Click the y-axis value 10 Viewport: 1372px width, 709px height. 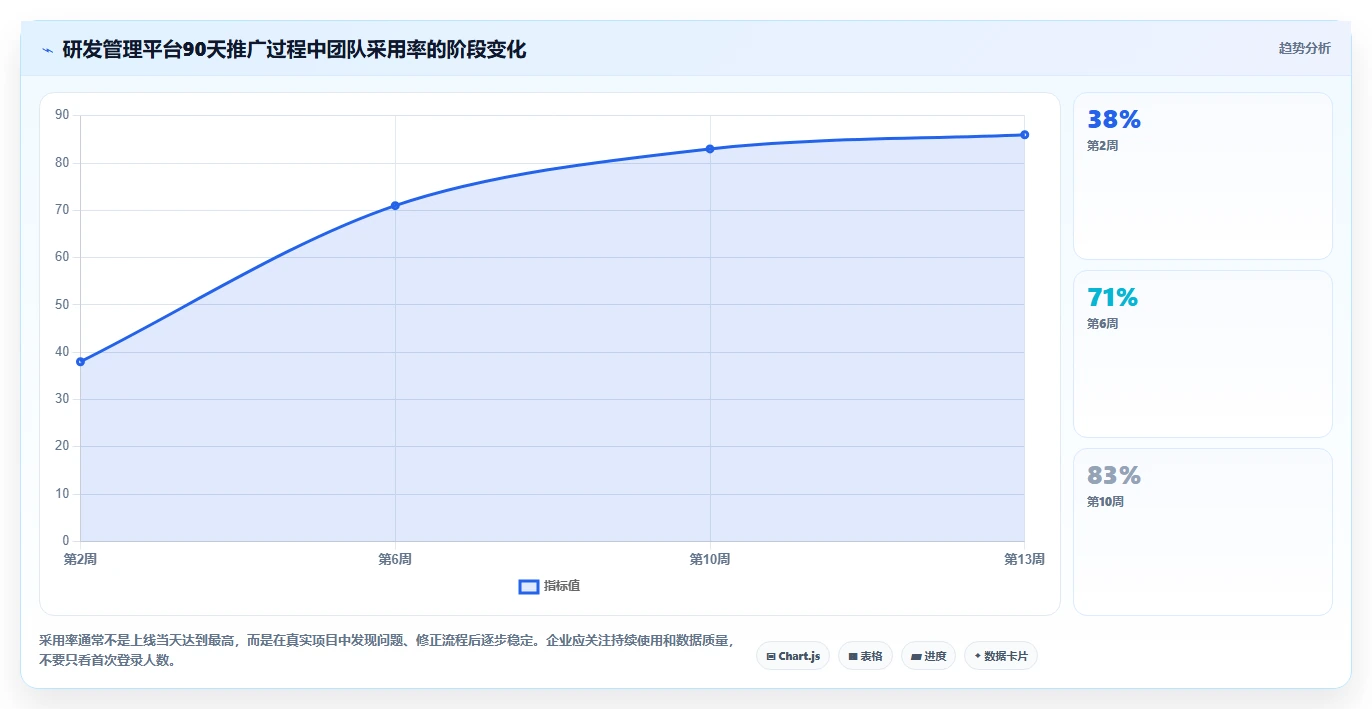(62, 494)
